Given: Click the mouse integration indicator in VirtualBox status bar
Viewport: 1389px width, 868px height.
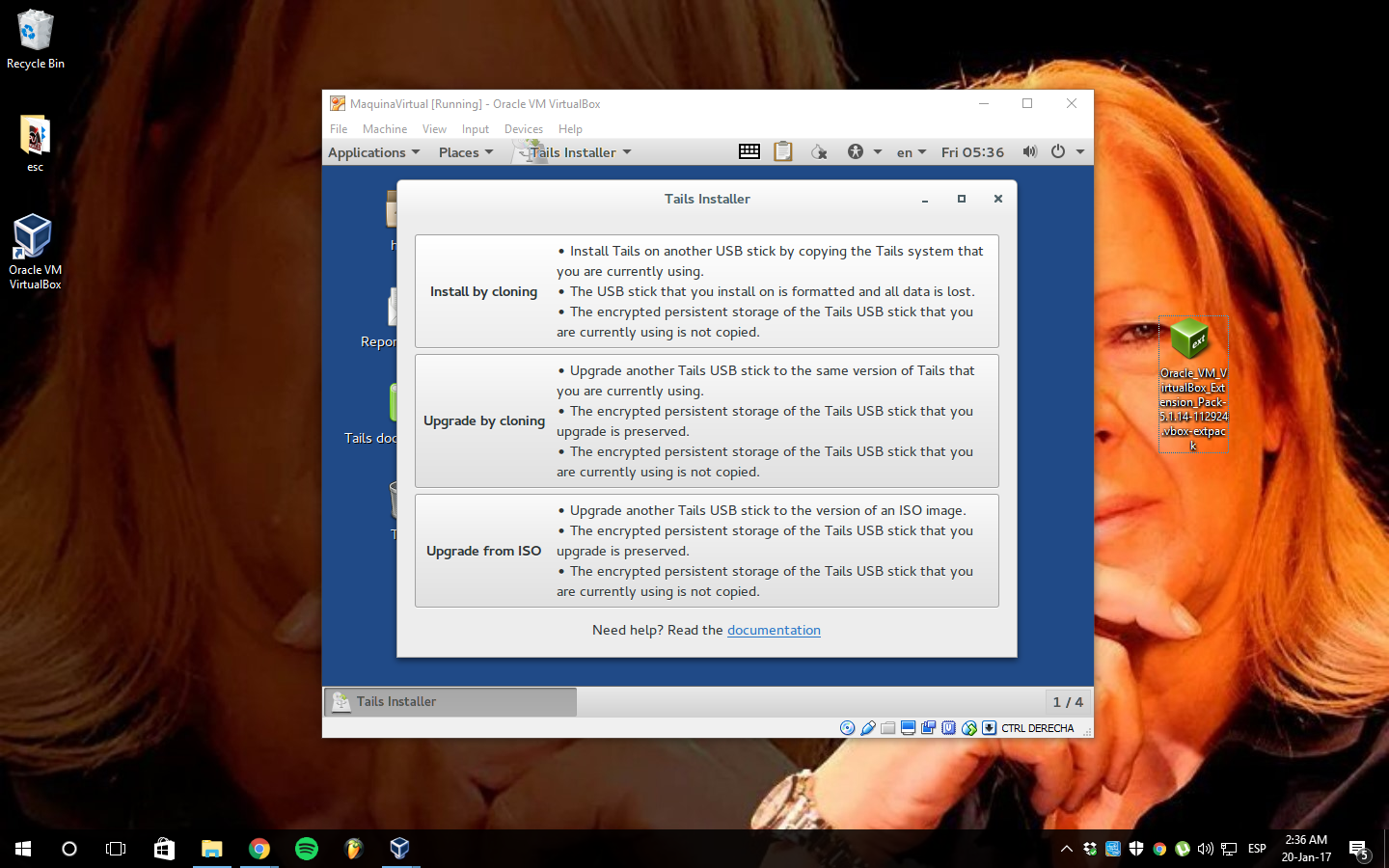Looking at the screenshot, I should click(969, 728).
